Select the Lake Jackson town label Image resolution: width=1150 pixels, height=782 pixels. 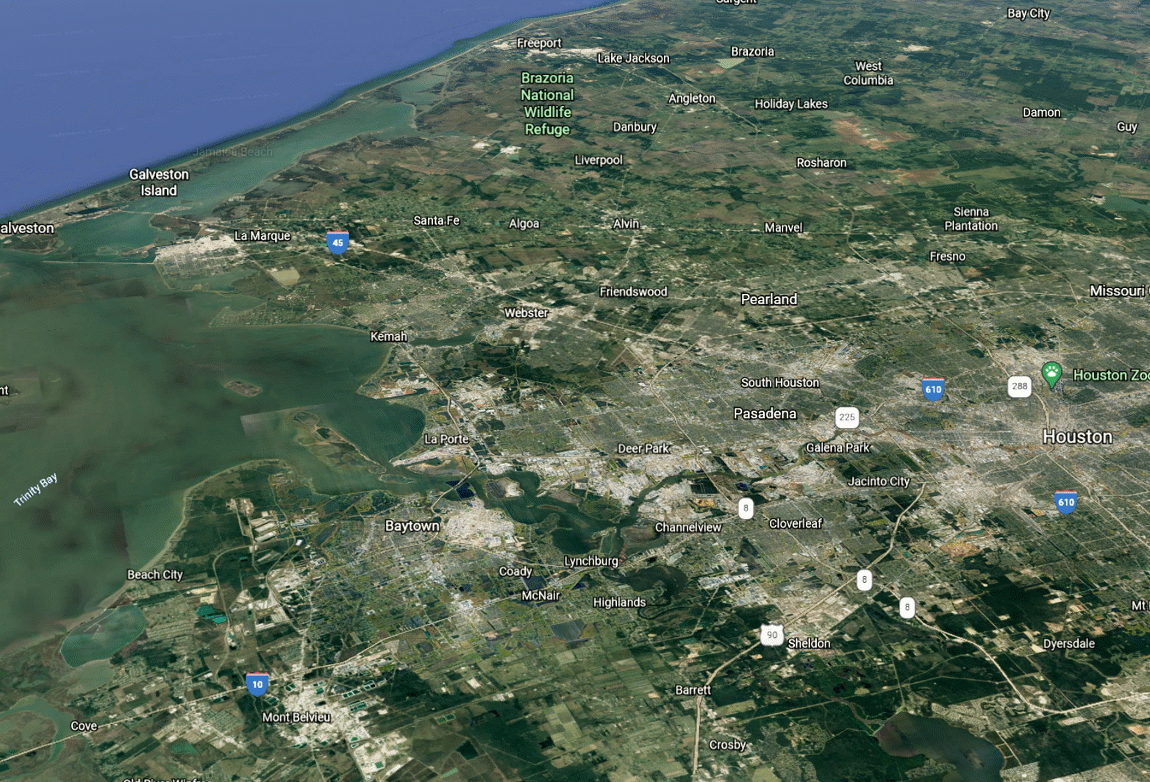(x=633, y=59)
